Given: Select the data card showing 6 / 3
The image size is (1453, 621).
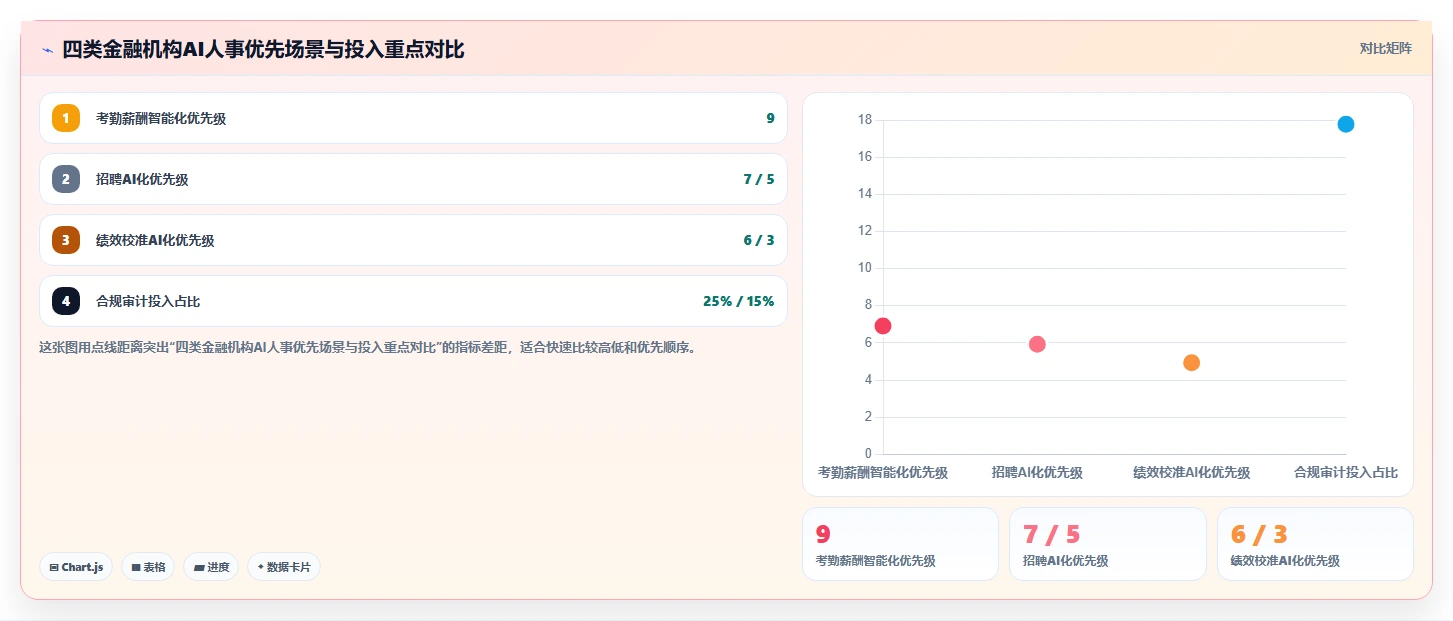Looking at the screenshot, I should [1315, 544].
